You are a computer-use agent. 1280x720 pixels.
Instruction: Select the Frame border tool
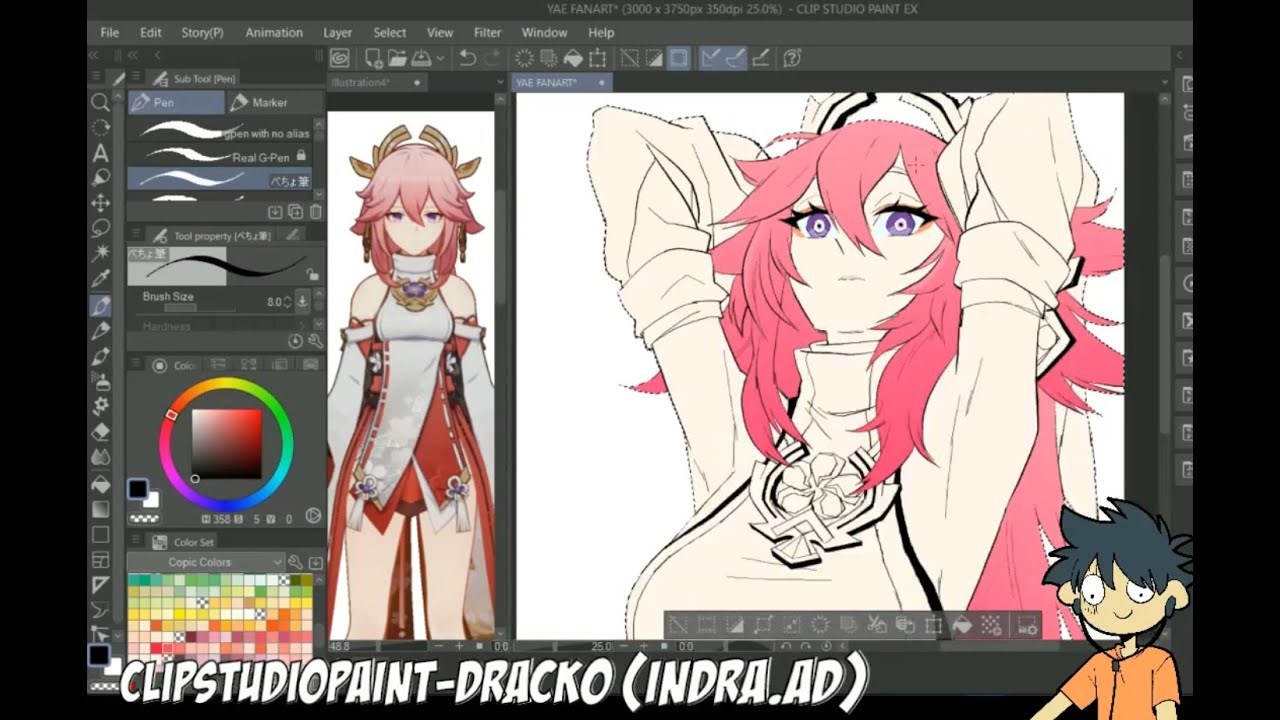pyautogui.click(x=100, y=560)
